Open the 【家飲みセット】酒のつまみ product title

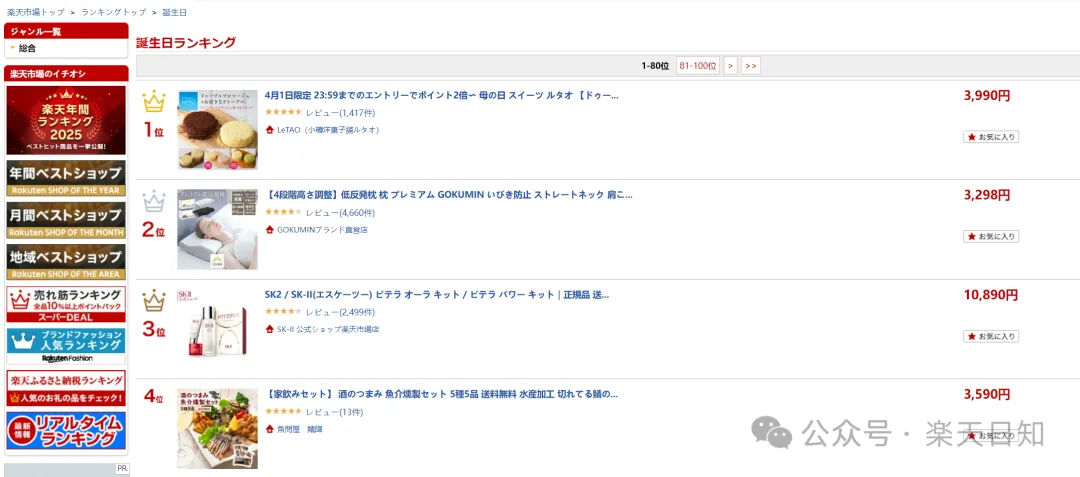click(x=442, y=394)
